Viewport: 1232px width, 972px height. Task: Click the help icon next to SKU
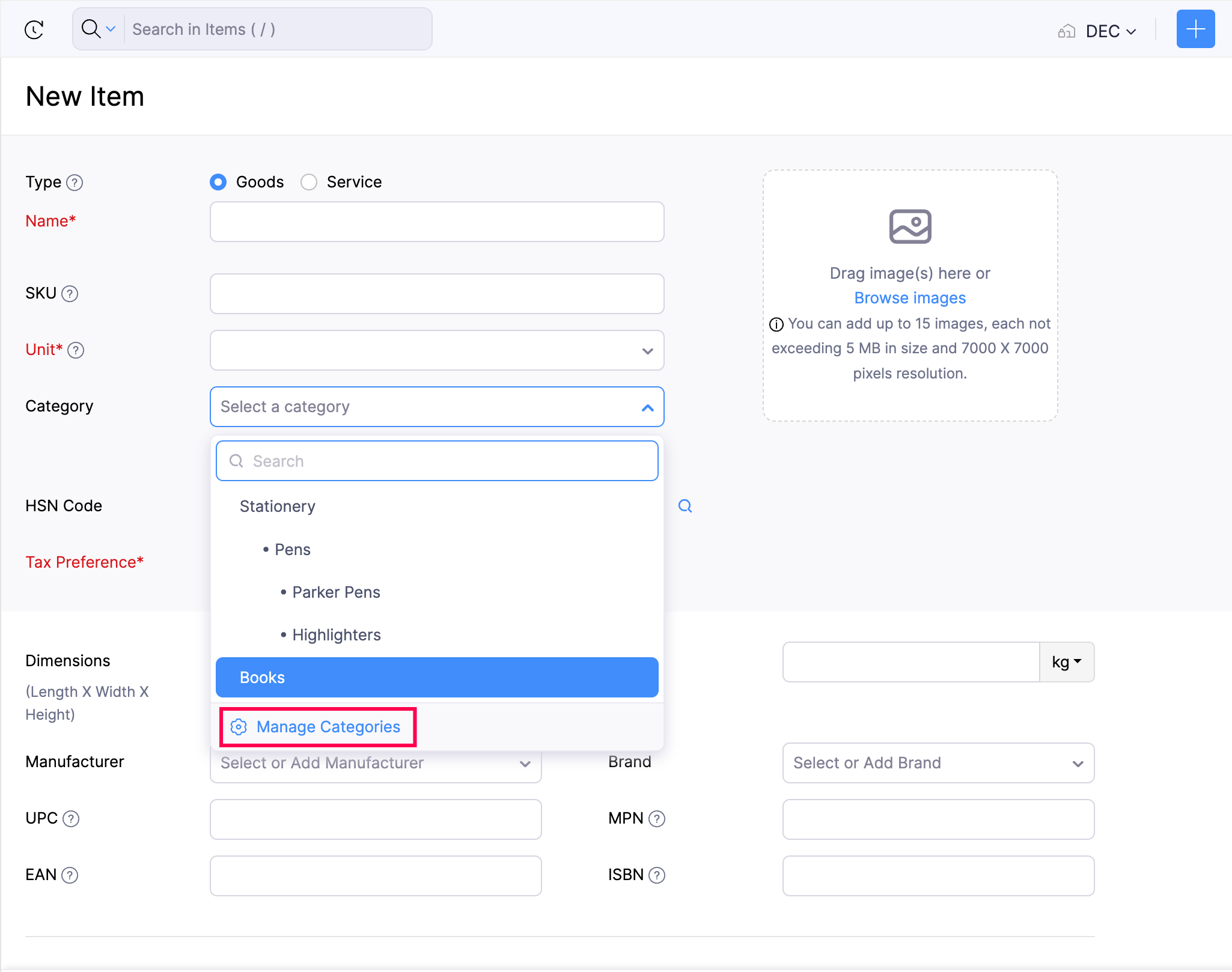point(70,294)
